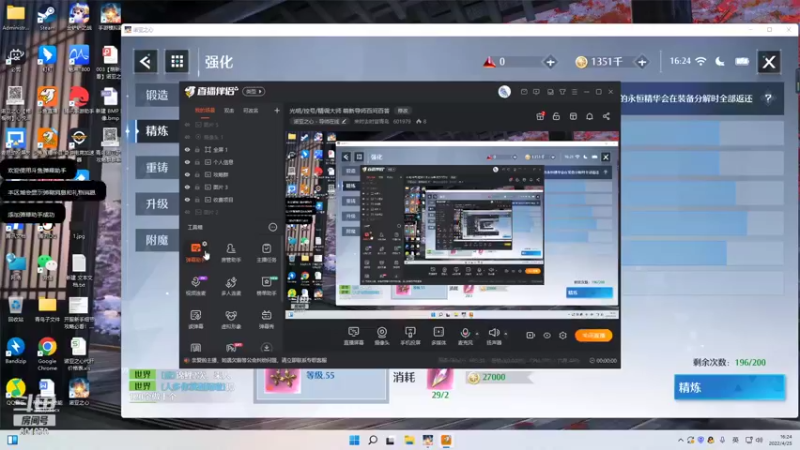Viewport: 800px width, 450px height.
Task: Edit stream category pencil icon
Action: click(344, 121)
